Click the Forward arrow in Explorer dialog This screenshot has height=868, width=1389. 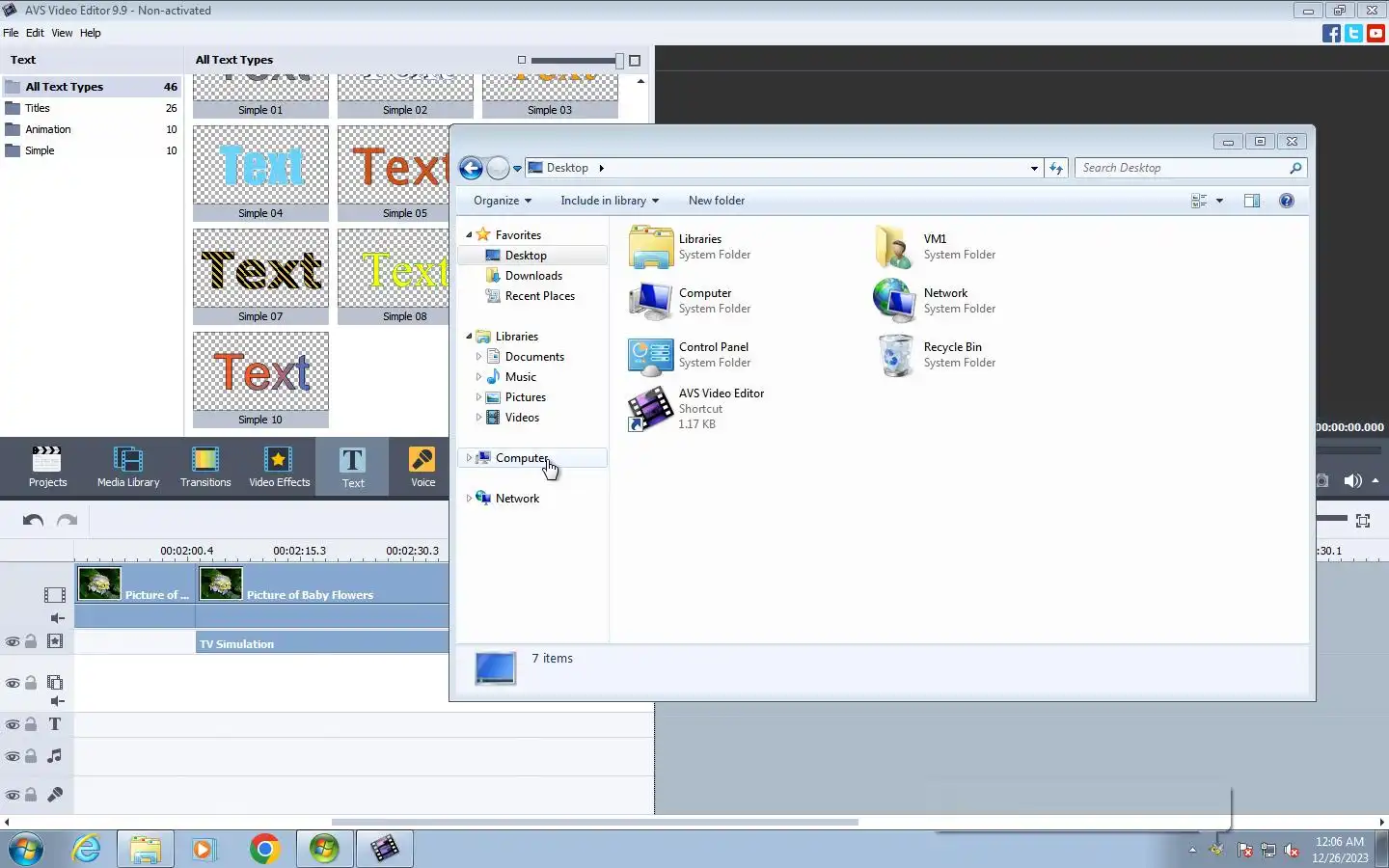pyautogui.click(x=498, y=169)
